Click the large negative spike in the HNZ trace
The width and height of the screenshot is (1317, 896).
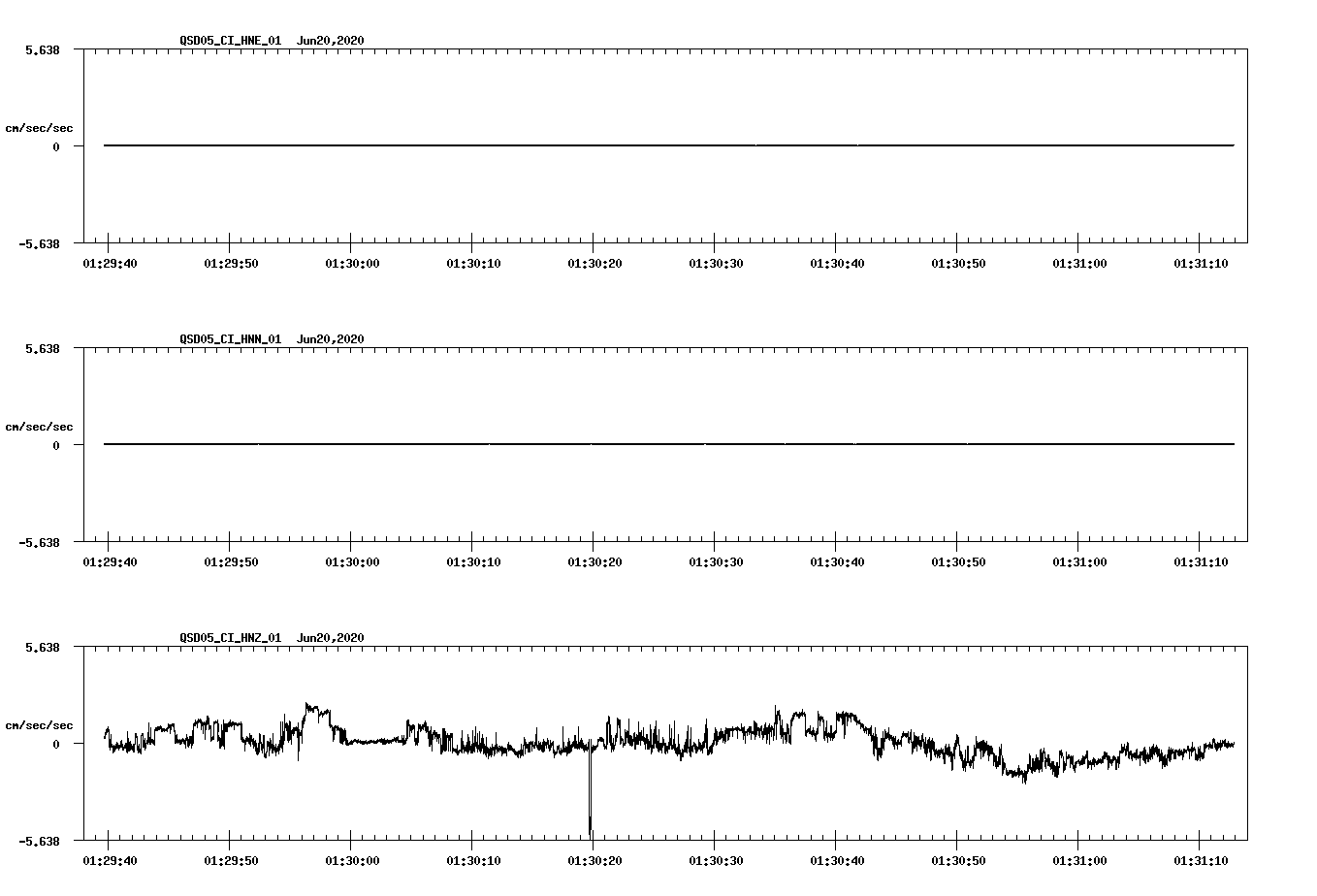pyautogui.click(x=590, y=790)
